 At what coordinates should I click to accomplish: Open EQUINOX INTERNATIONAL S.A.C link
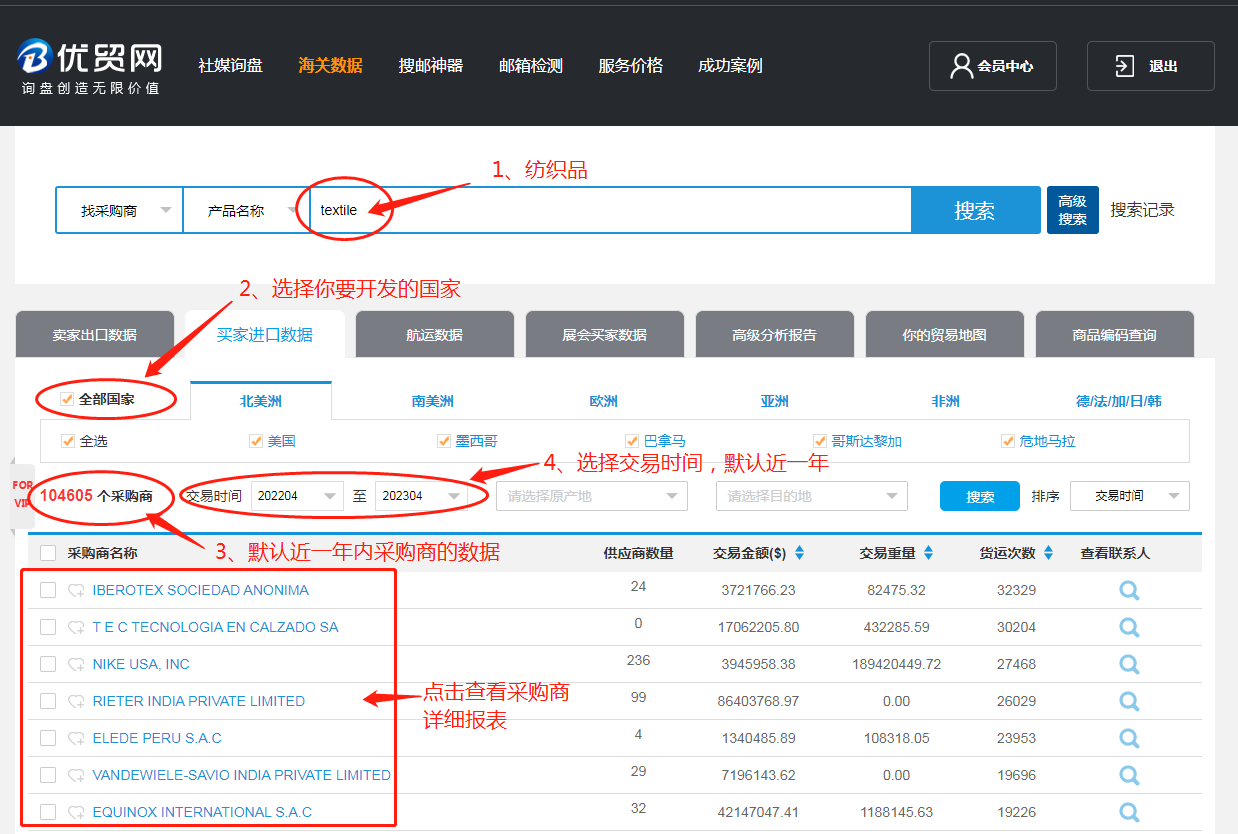point(202,812)
